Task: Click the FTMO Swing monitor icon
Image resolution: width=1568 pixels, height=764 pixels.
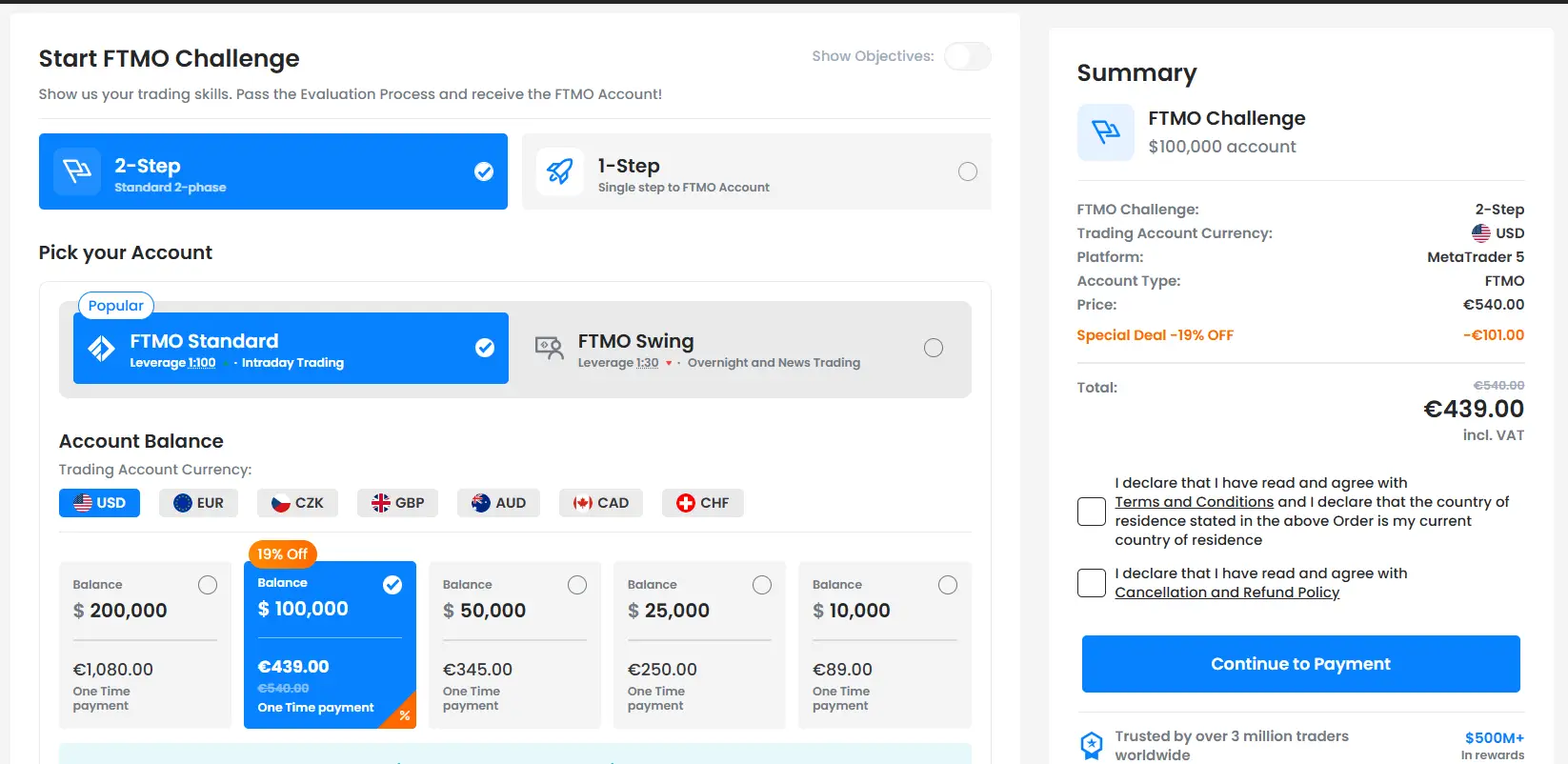Action: coord(550,348)
